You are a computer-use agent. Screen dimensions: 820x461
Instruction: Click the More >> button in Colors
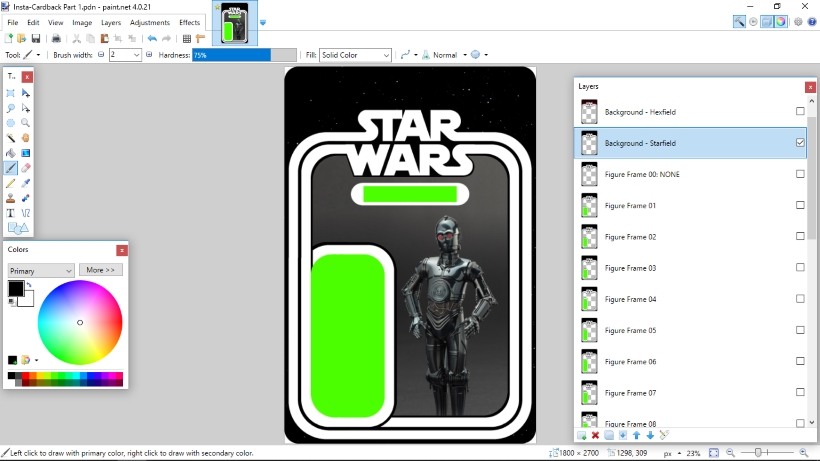click(x=100, y=270)
